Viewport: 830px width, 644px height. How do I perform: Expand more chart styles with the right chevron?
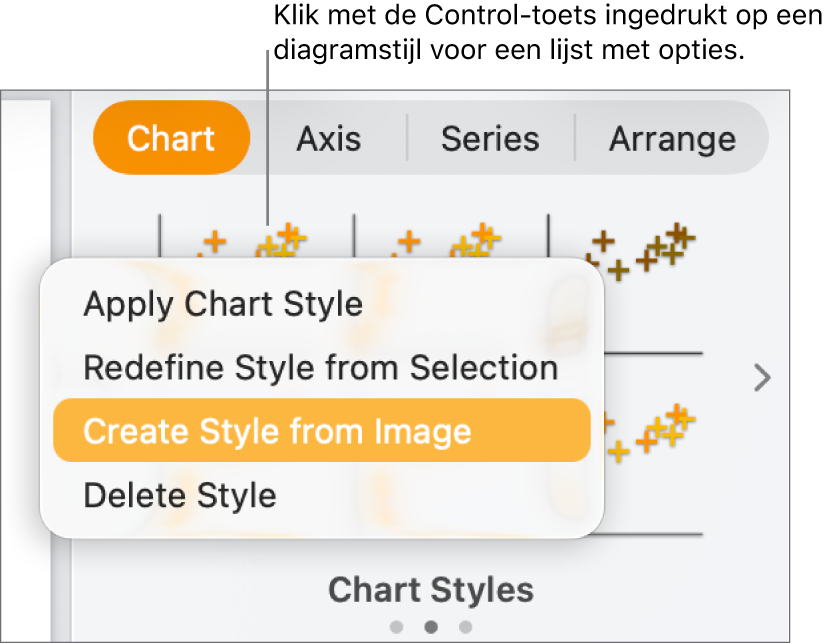761,379
